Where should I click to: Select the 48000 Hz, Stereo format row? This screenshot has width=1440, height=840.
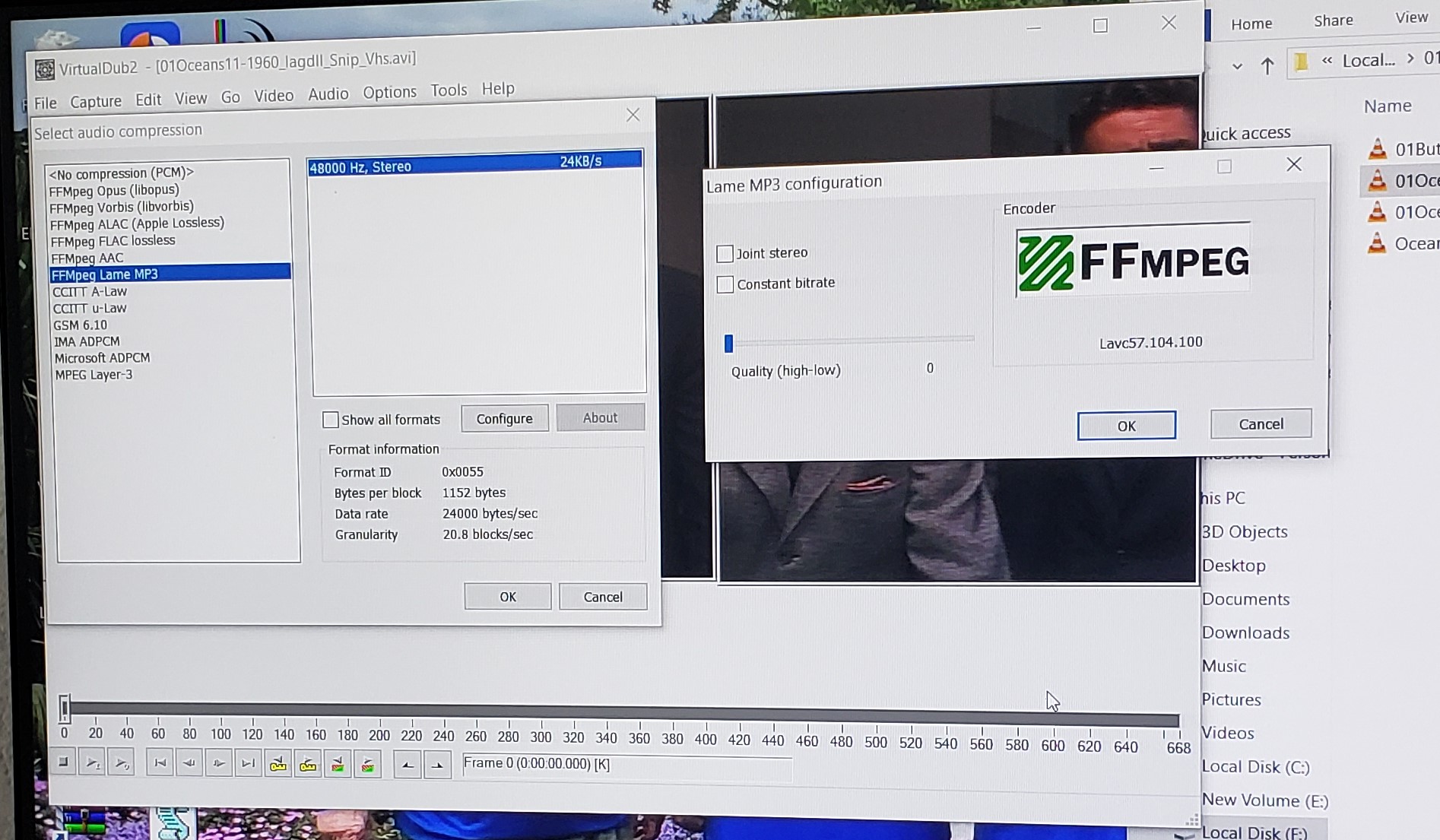click(475, 163)
